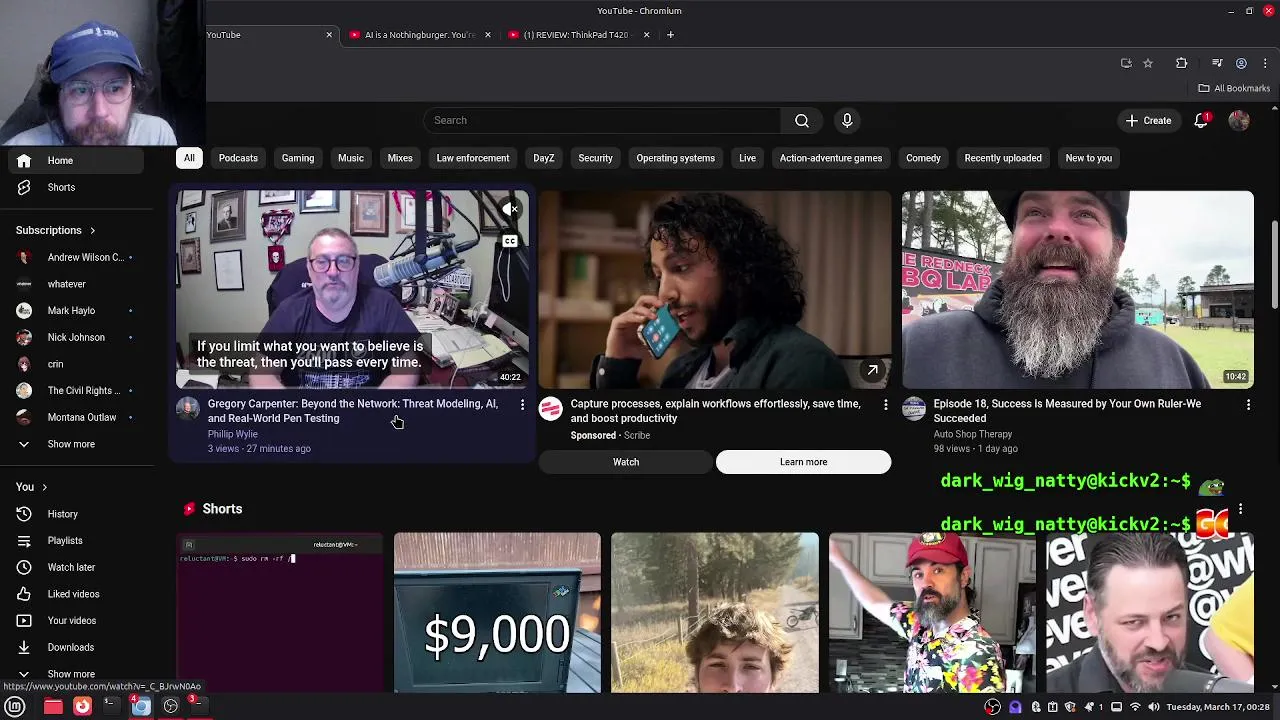Screen dimensions: 1280x720
Task: Open Liked videos in the sidebar
Action: tap(72, 594)
